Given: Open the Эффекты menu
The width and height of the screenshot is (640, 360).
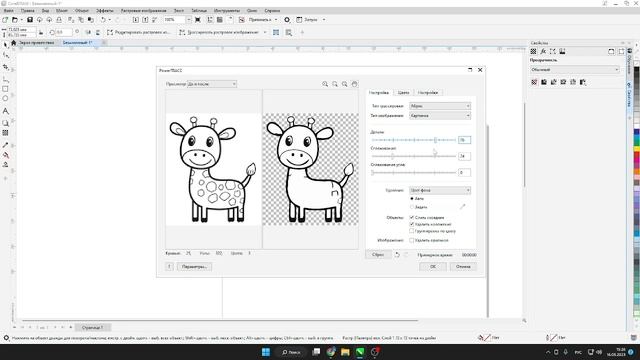Looking at the screenshot, I should [x=105, y=11].
